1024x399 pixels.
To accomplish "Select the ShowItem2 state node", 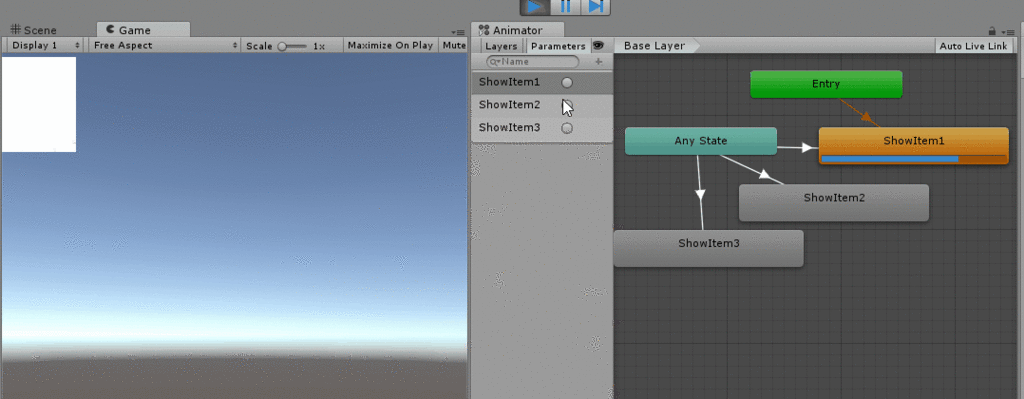I will tap(834, 202).
